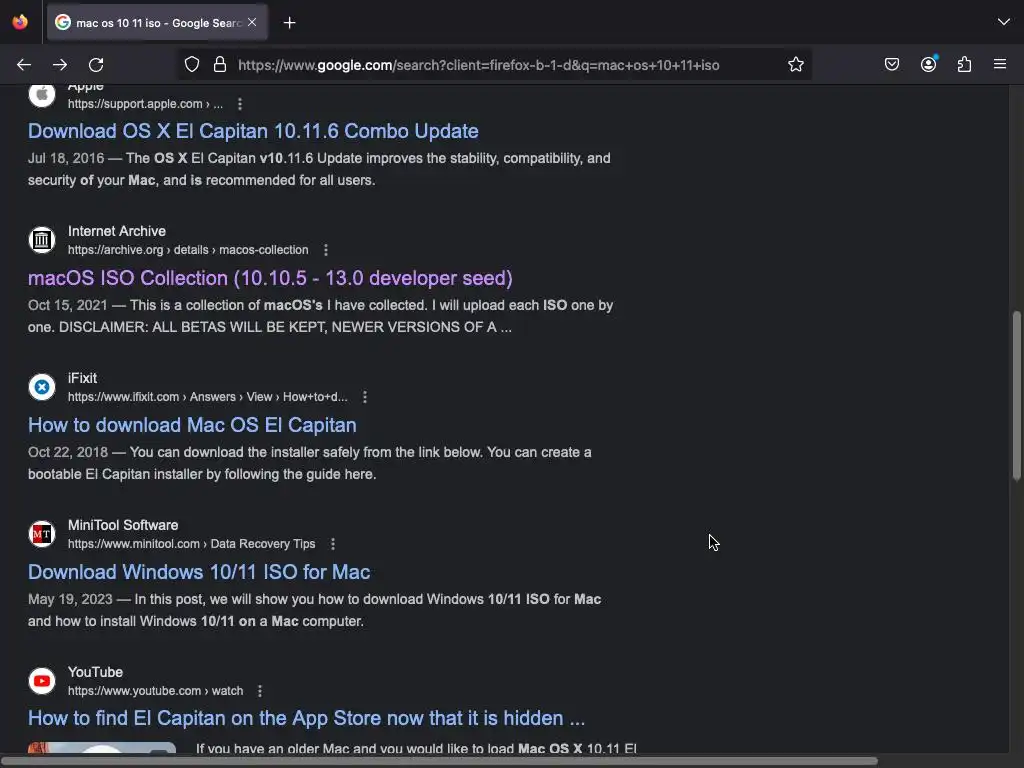
Task: Open How to find El Capitan video link
Action: [306, 718]
